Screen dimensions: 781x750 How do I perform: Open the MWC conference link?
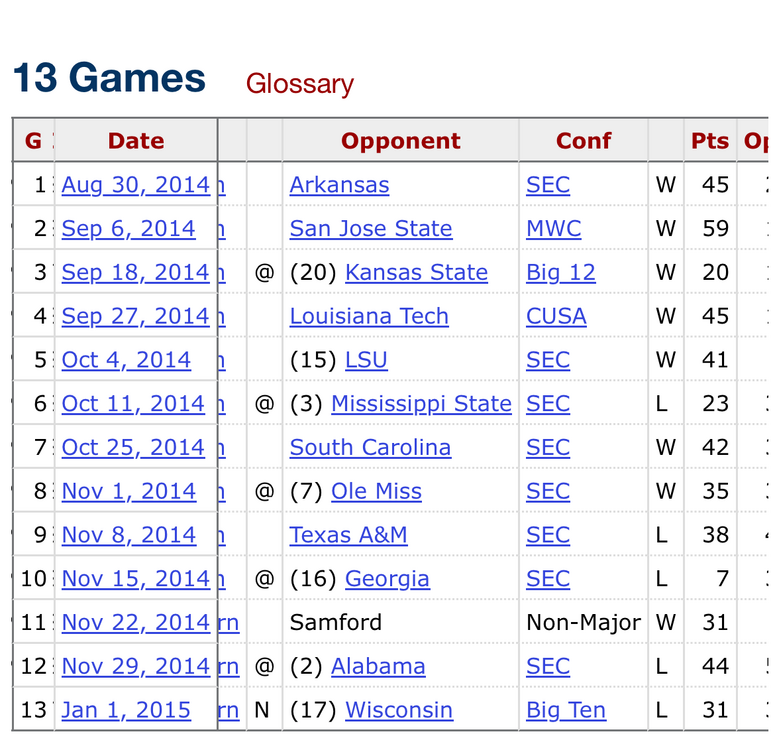click(x=553, y=229)
